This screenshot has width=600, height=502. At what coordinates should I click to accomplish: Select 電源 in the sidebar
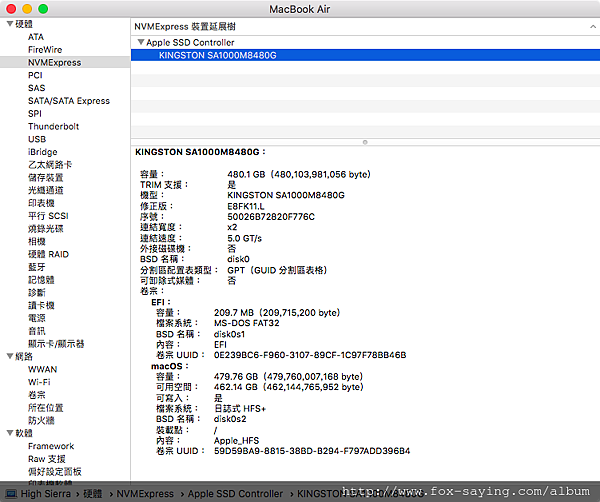coord(37,318)
